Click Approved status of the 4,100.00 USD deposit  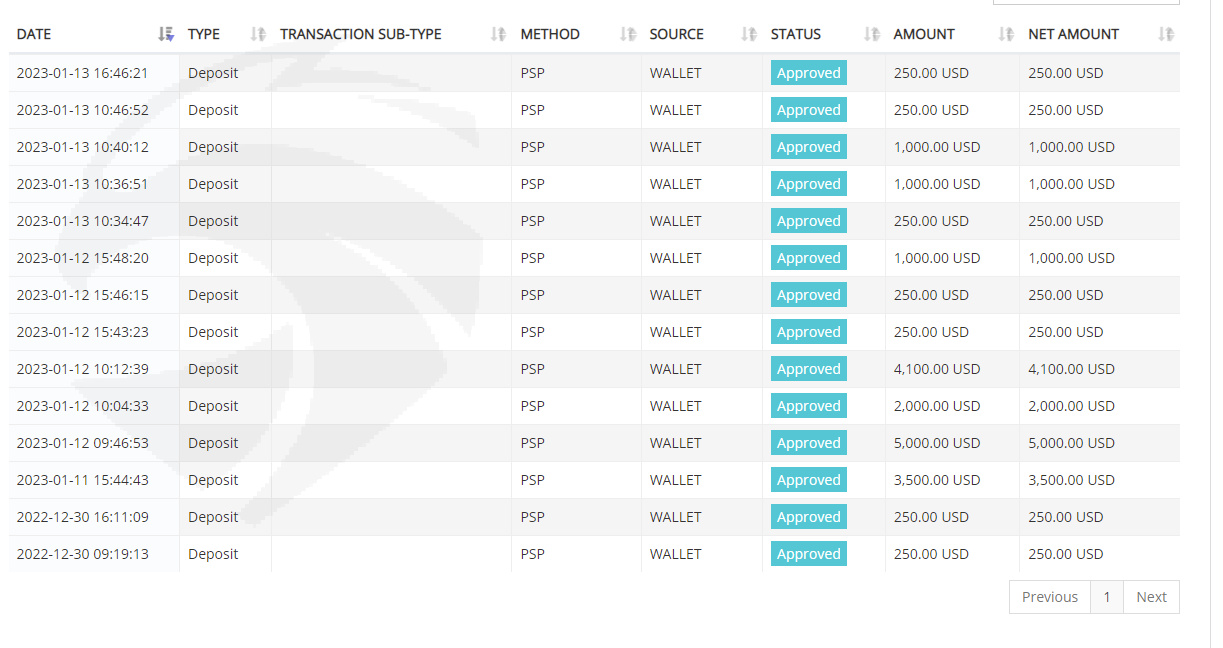(x=808, y=369)
